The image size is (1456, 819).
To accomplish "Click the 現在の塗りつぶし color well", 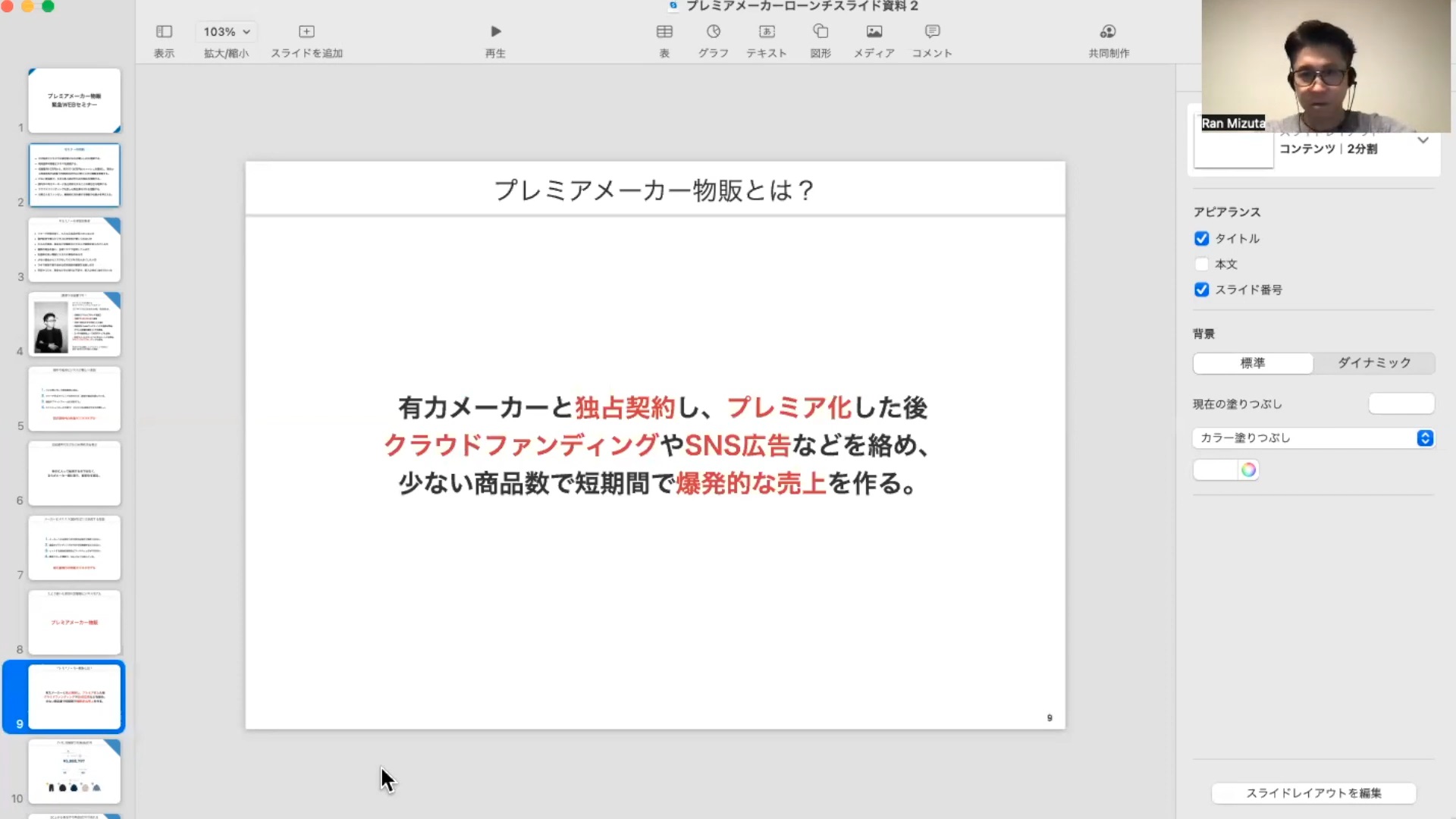I will pos(1401,403).
